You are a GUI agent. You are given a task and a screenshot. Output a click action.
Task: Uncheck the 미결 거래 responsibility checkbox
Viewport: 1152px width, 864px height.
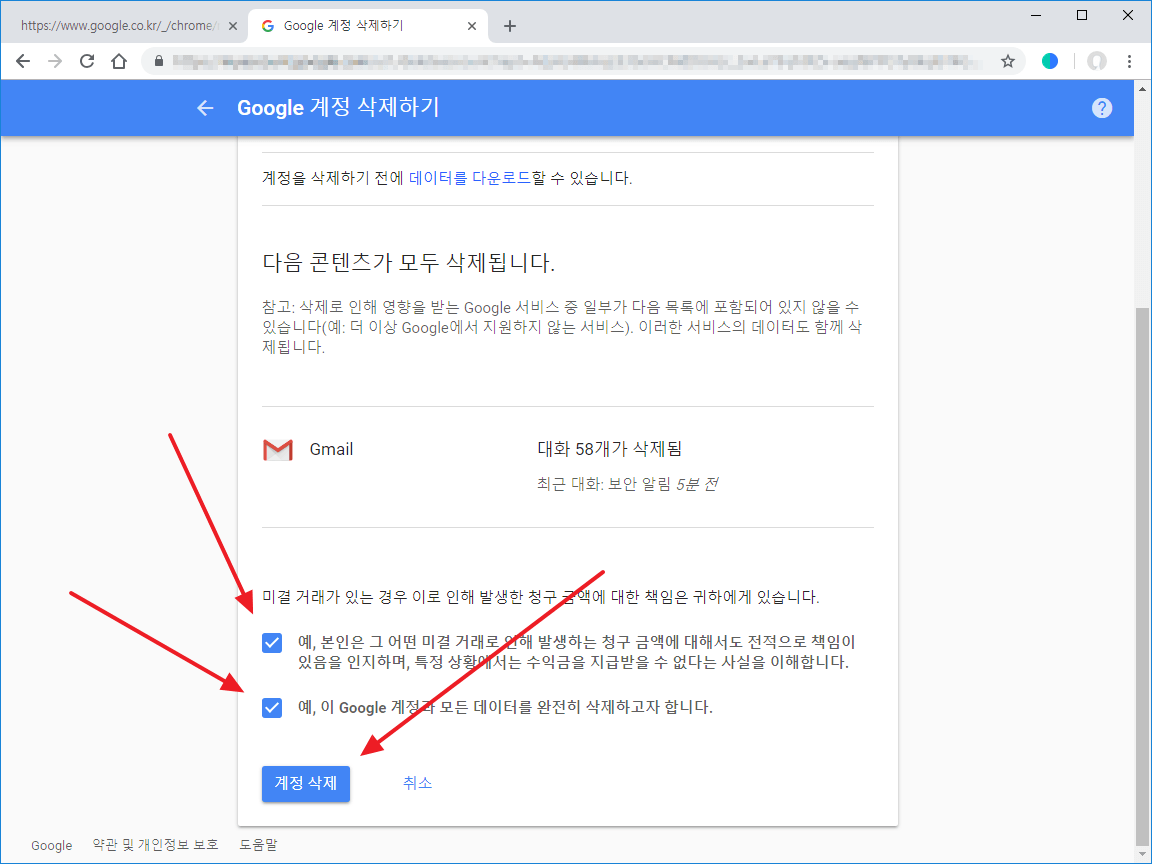(x=272, y=643)
